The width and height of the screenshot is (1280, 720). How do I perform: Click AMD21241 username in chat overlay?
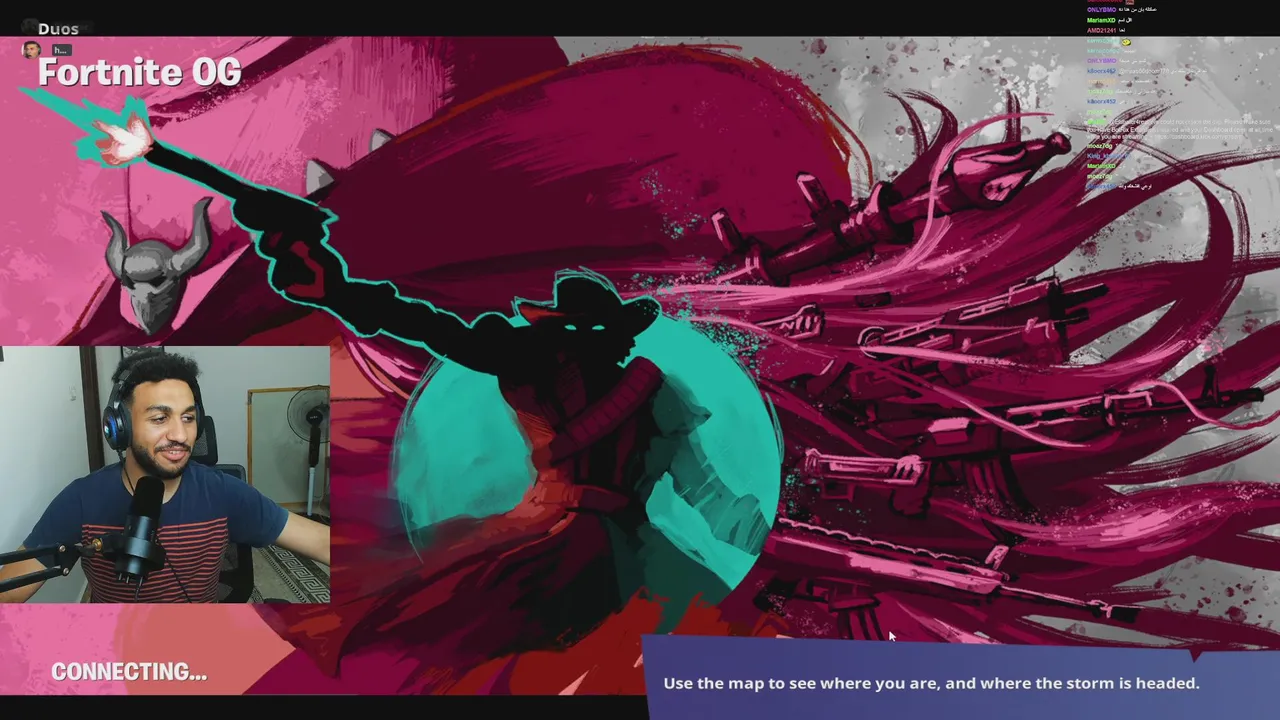tap(1101, 30)
